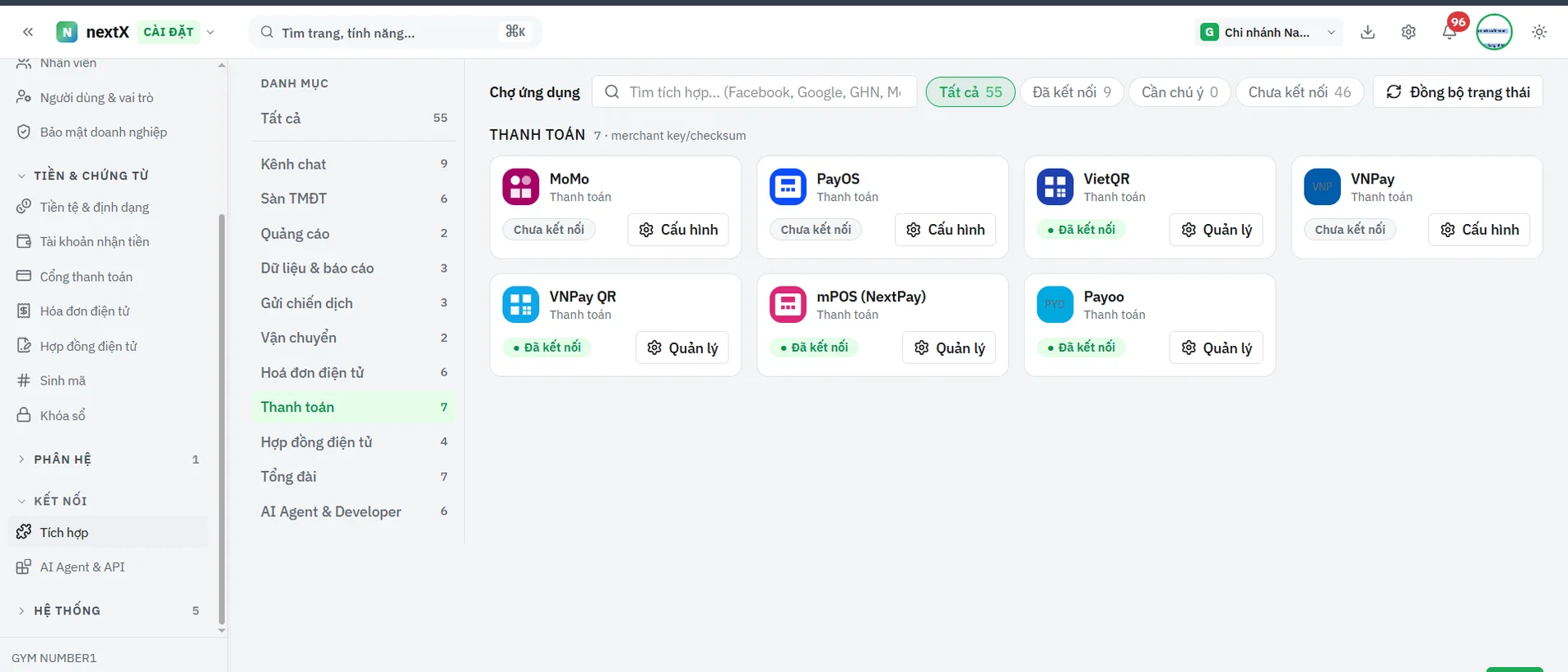Select category Tất cả 55
Screen dimensions: 1568x672
click(x=354, y=118)
